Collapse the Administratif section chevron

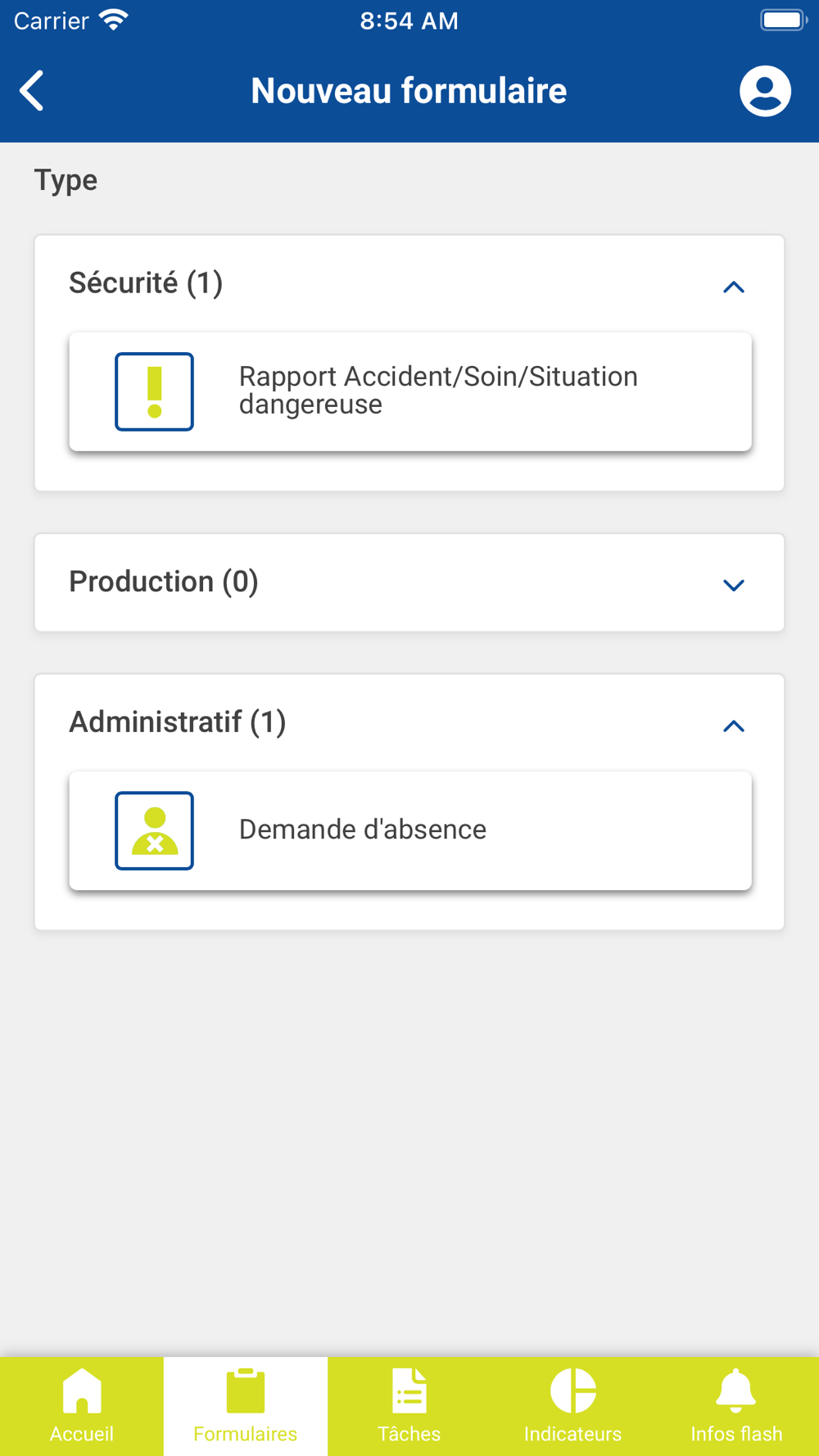pos(734,726)
